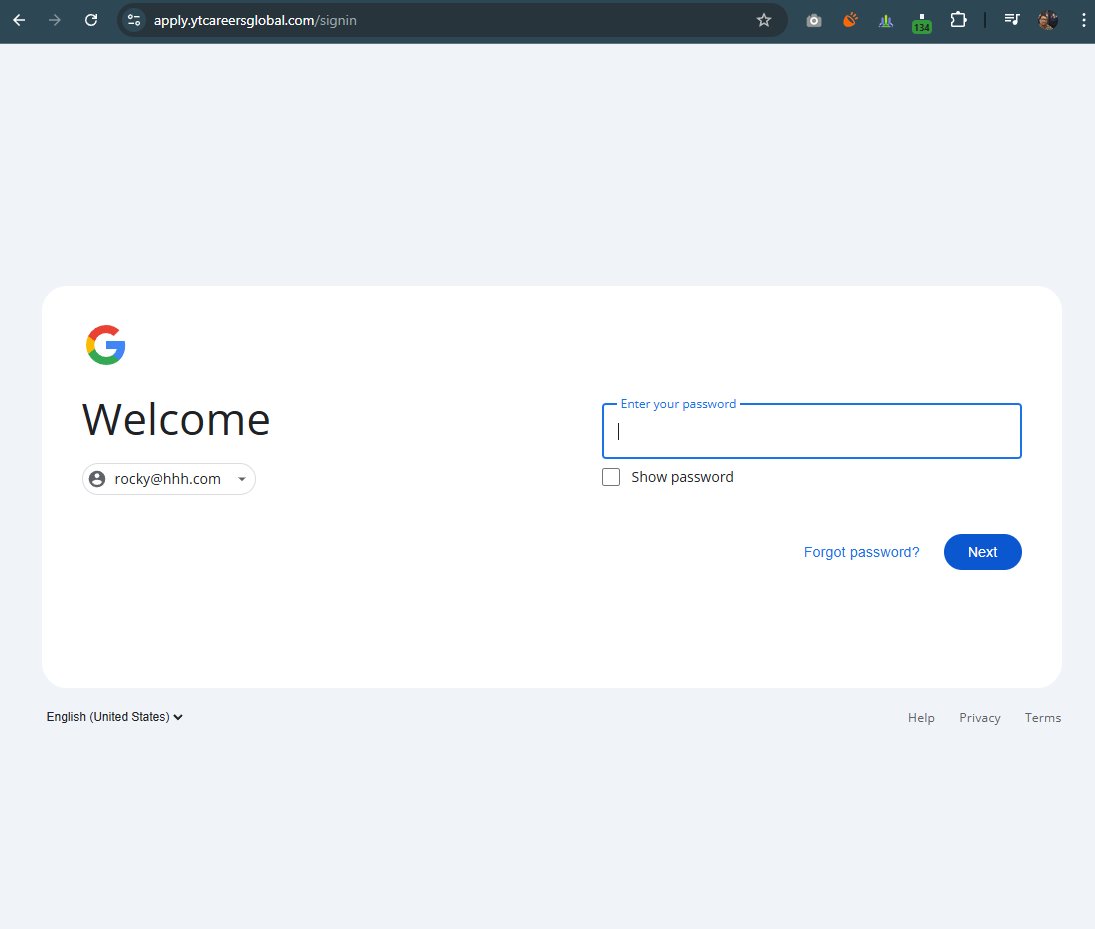Open the camera screenshot extension icon
Image resolution: width=1095 pixels, height=929 pixels.
coord(814,21)
